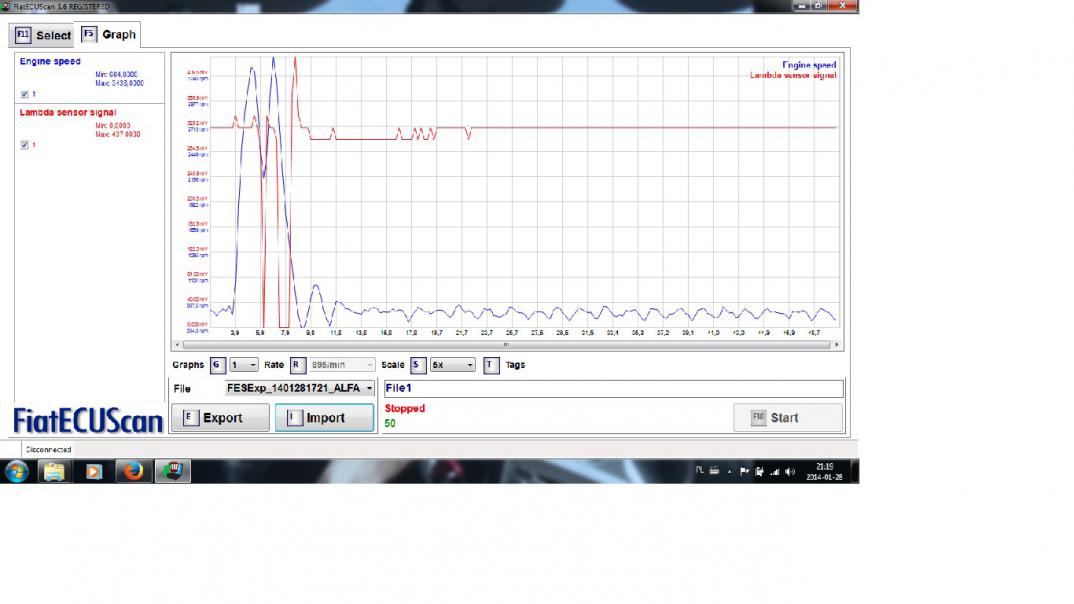Uncheck the Engine speed series checkbox

25,95
